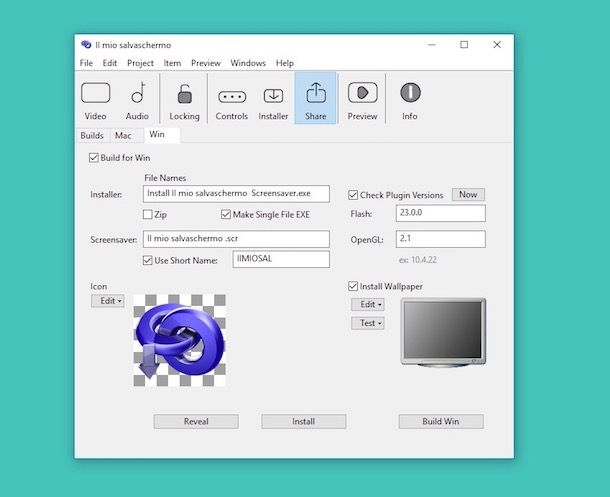Toggle Use Short Name checkbox

pos(147,260)
